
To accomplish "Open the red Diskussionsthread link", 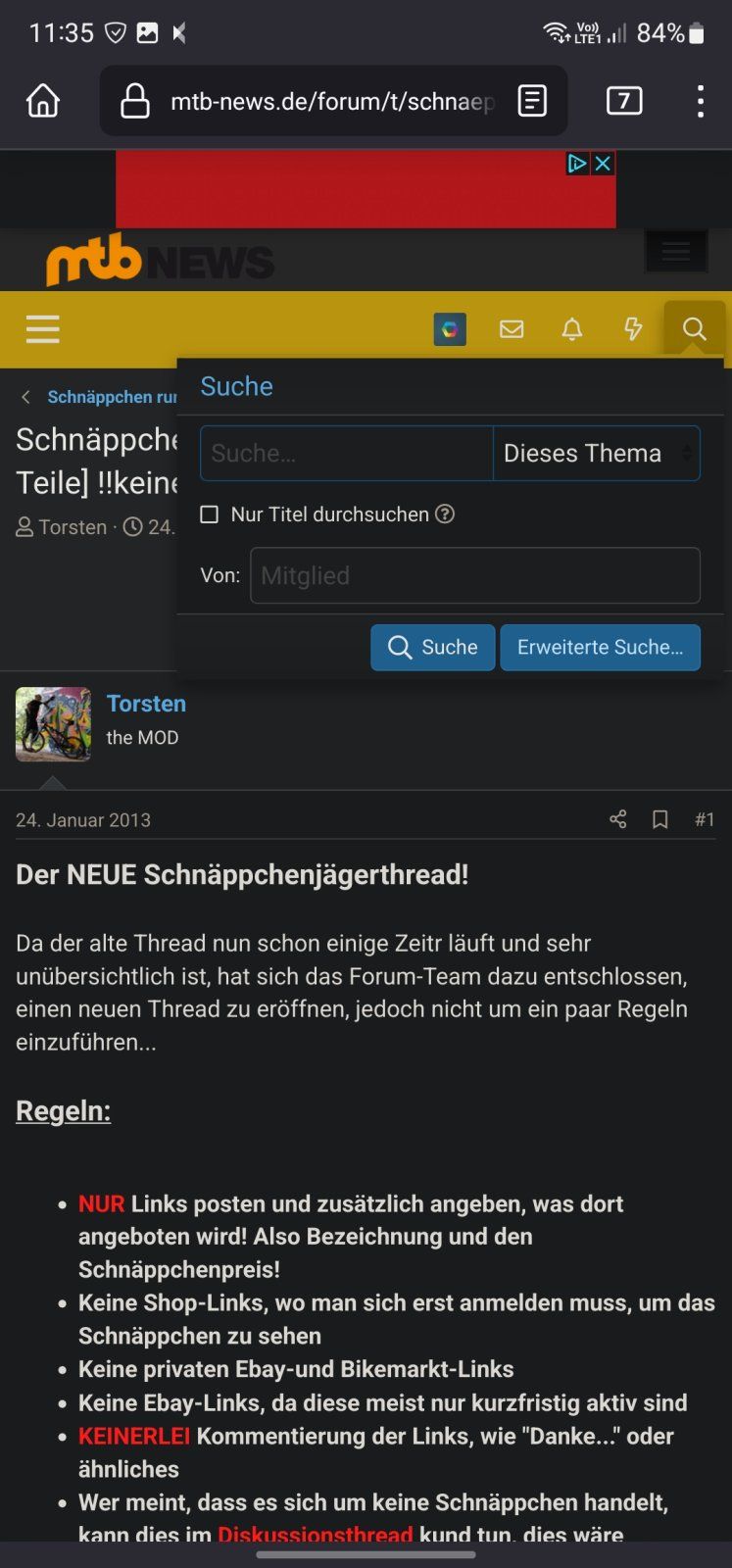I will click(315, 1534).
